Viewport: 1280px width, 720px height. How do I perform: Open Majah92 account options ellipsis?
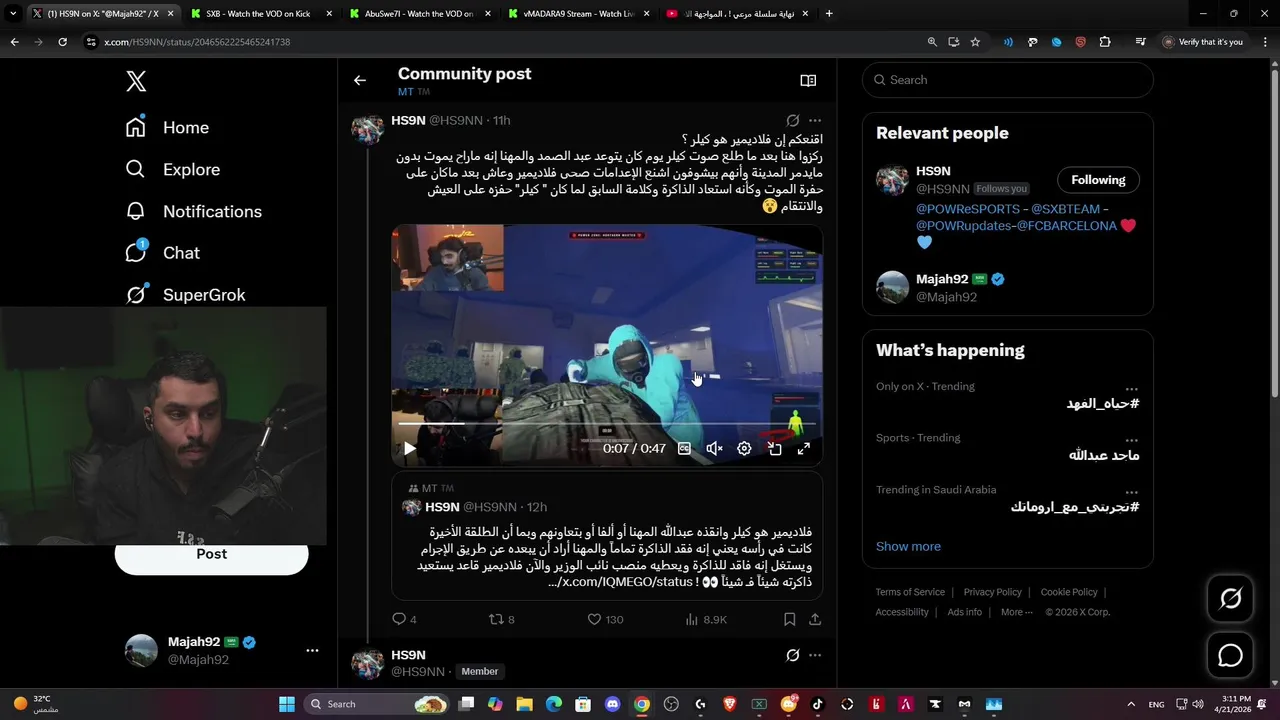click(312, 650)
